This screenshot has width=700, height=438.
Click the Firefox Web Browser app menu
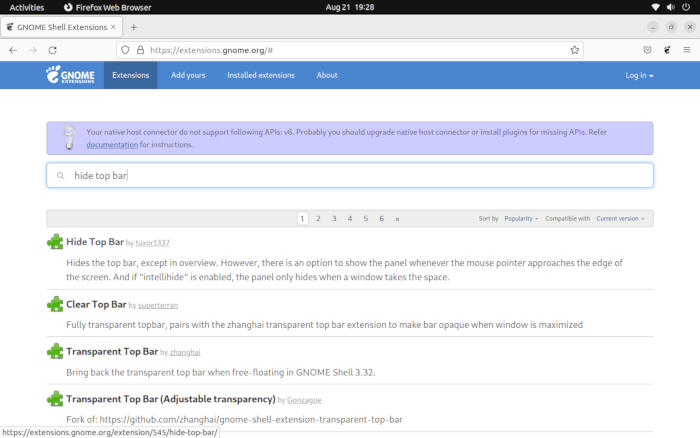[x=108, y=7]
